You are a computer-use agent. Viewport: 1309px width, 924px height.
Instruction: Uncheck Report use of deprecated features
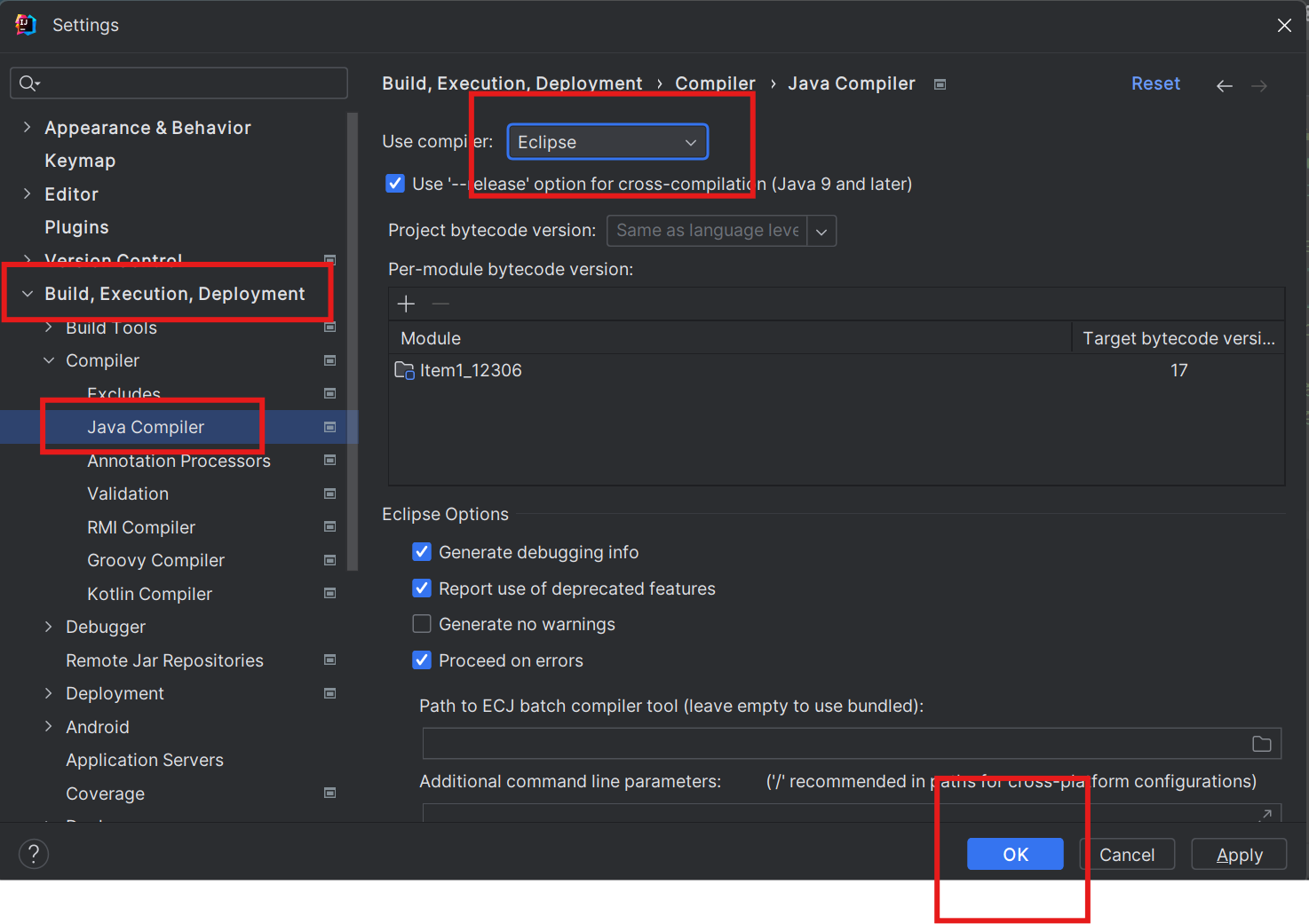422,588
